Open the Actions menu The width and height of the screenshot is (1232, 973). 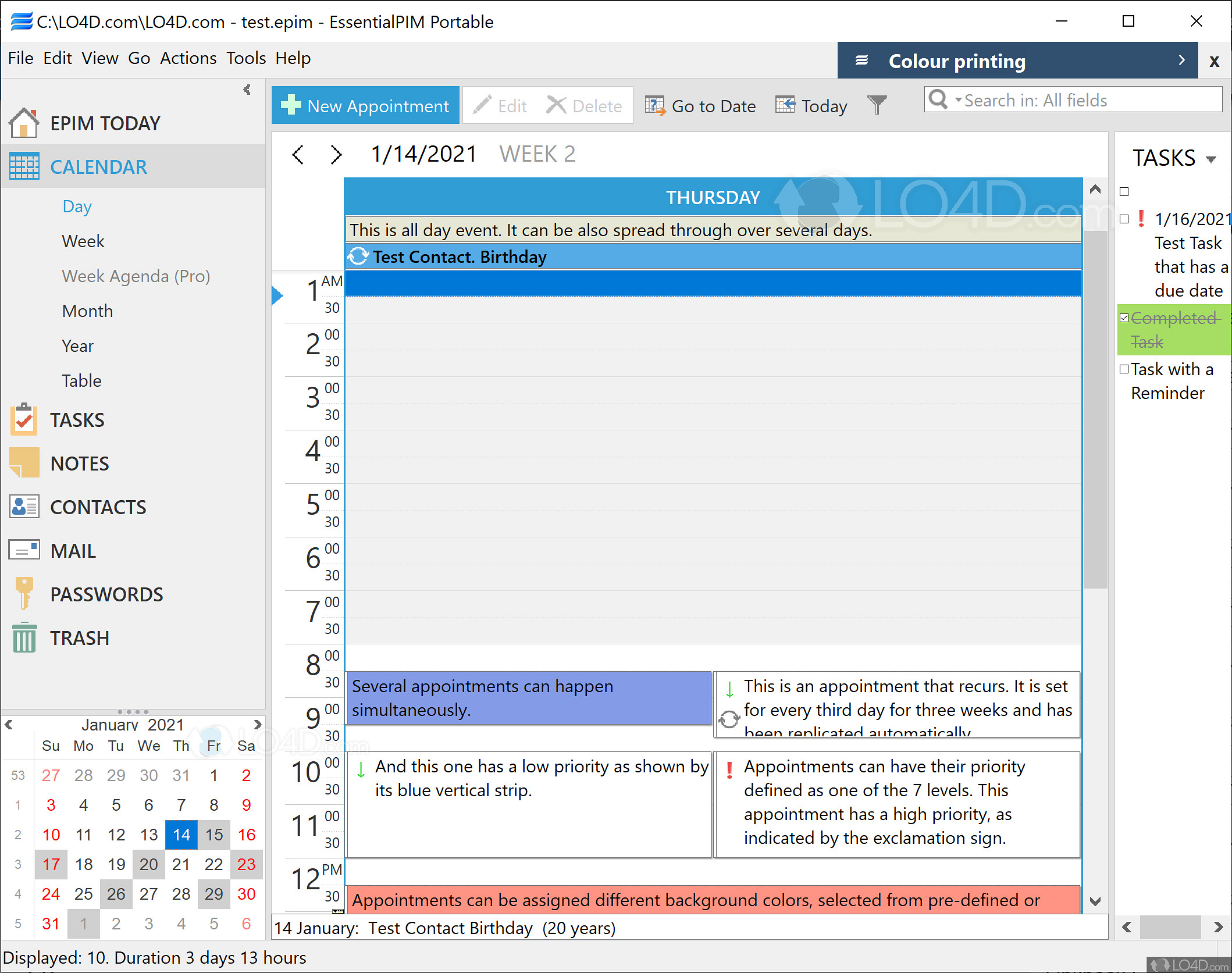(188, 58)
